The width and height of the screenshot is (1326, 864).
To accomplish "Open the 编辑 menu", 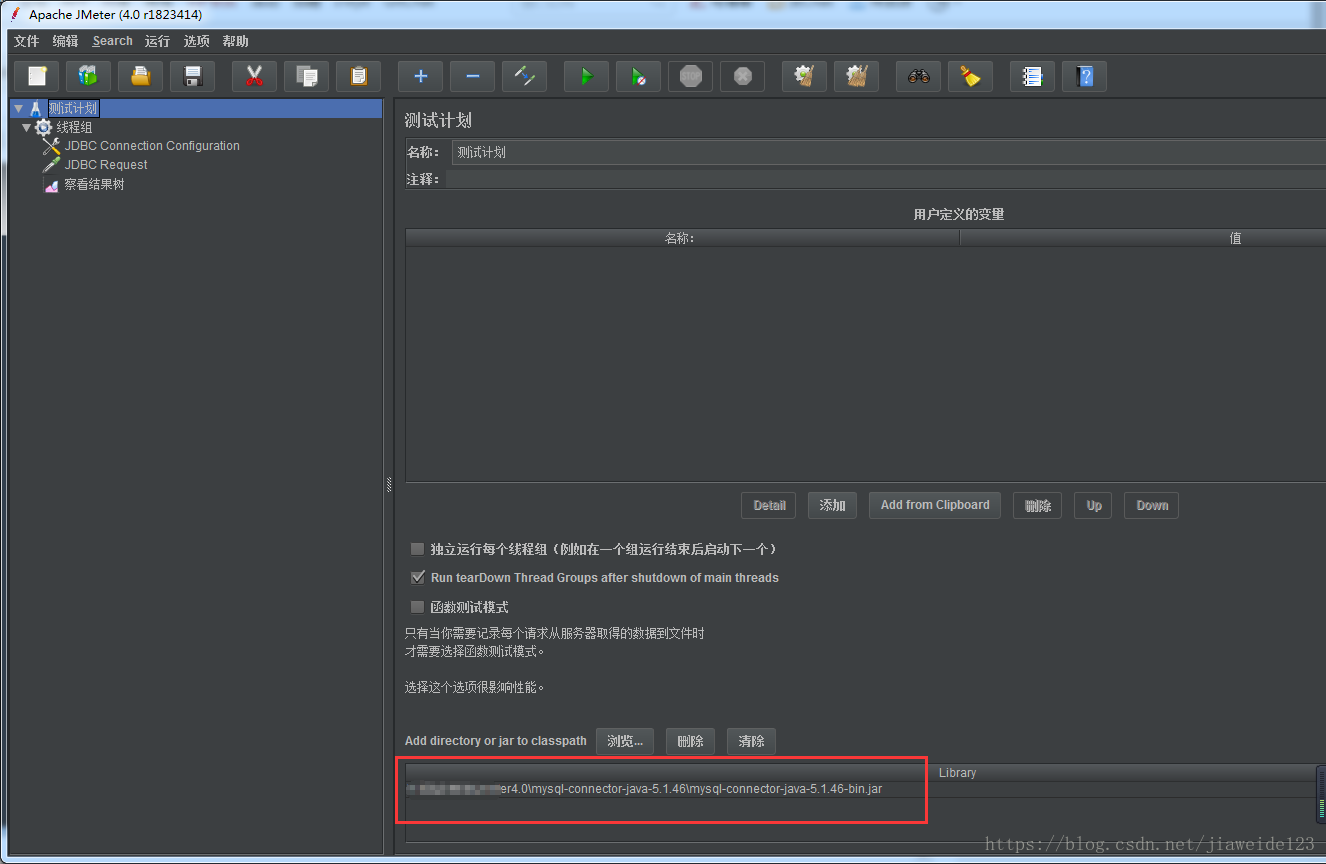I will tap(66, 41).
